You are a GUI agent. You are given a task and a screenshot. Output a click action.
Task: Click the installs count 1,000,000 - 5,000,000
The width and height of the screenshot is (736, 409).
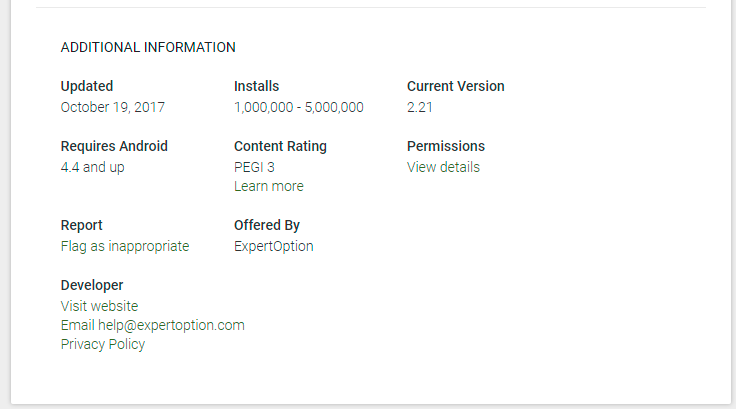coord(299,108)
